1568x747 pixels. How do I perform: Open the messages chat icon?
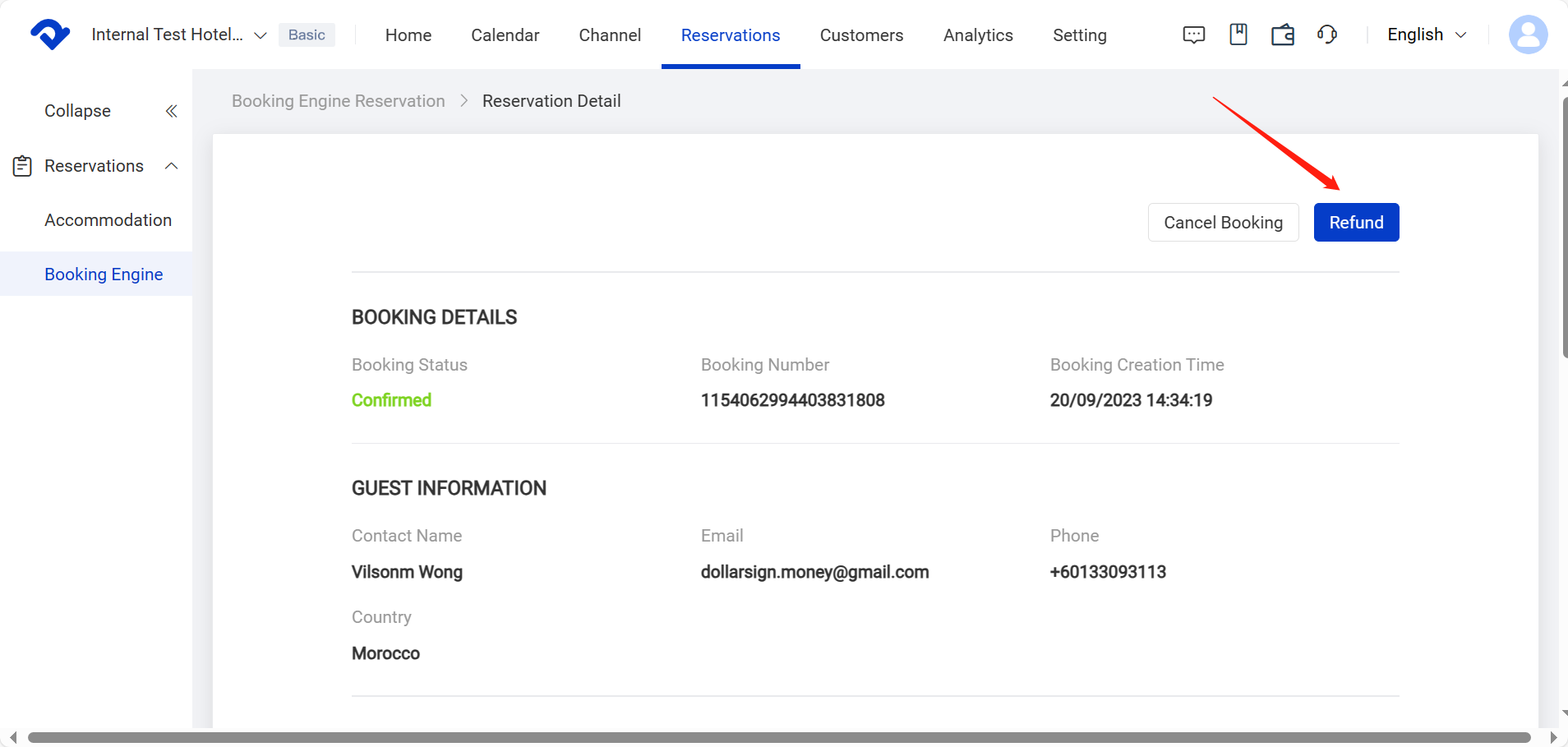click(1193, 35)
